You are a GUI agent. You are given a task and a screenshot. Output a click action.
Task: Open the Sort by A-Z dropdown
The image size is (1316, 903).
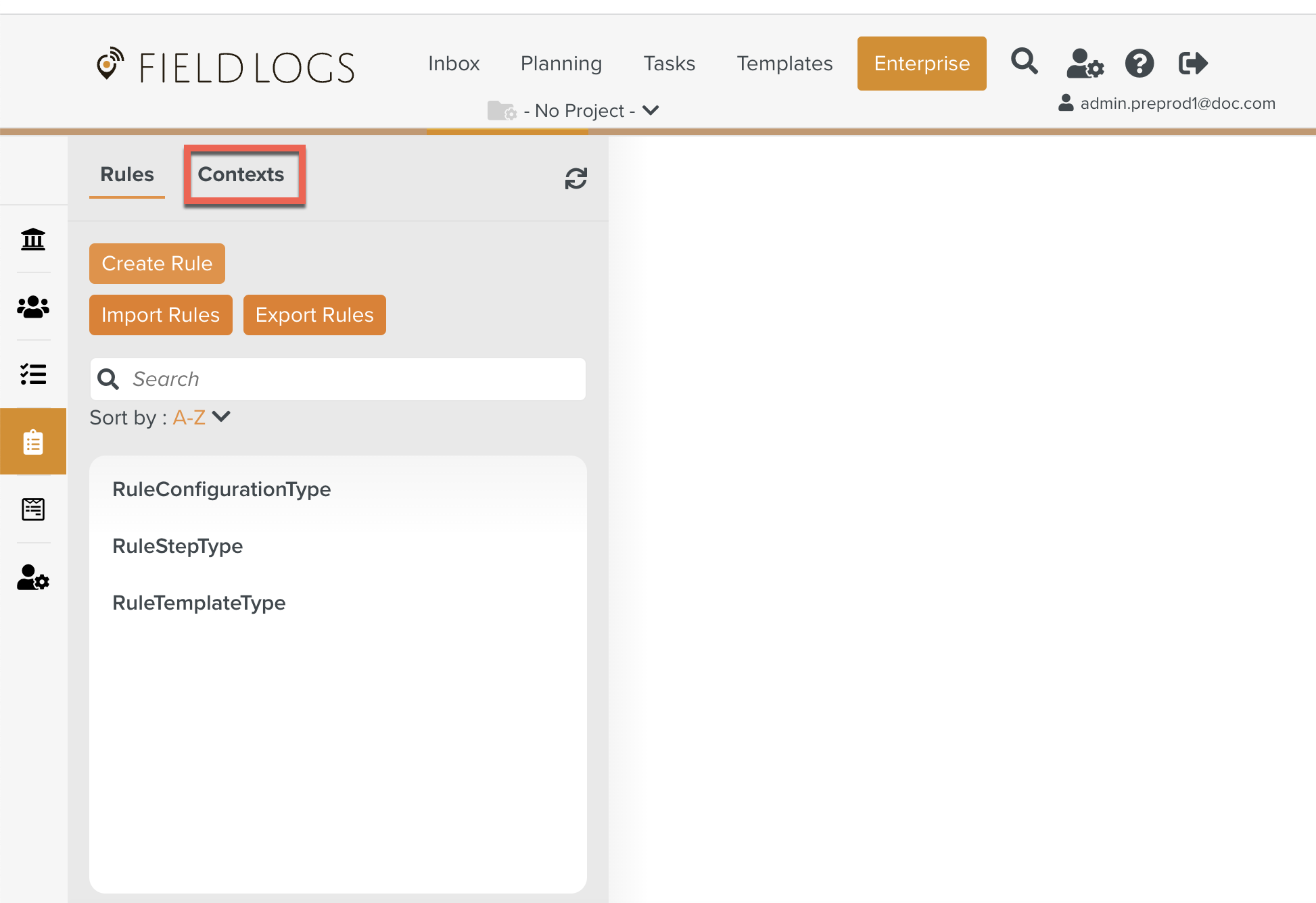(x=202, y=417)
